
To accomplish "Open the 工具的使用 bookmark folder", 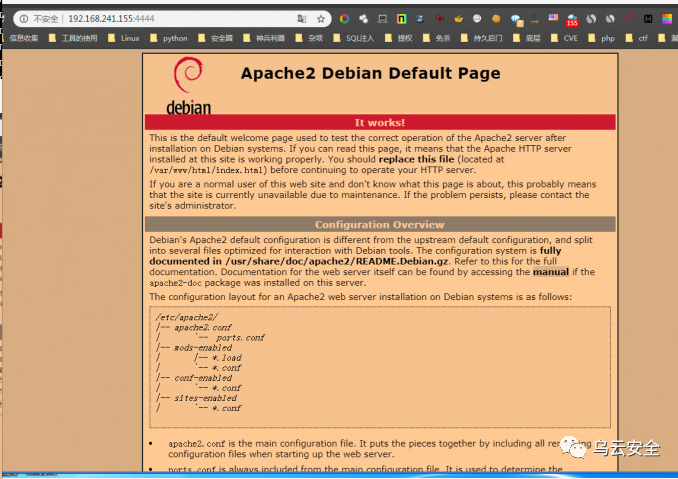I will [x=73, y=38].
